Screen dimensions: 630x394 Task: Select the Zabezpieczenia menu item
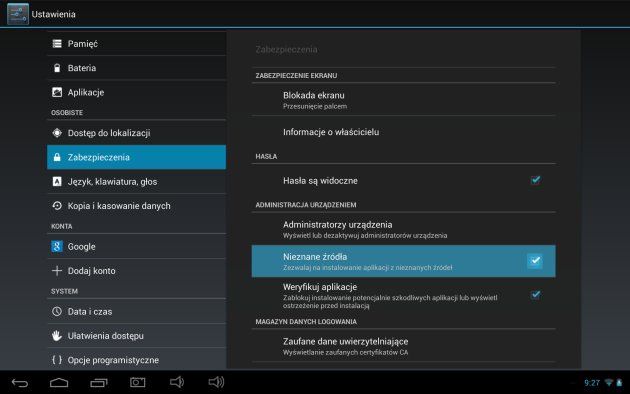[x=136, y=157]
